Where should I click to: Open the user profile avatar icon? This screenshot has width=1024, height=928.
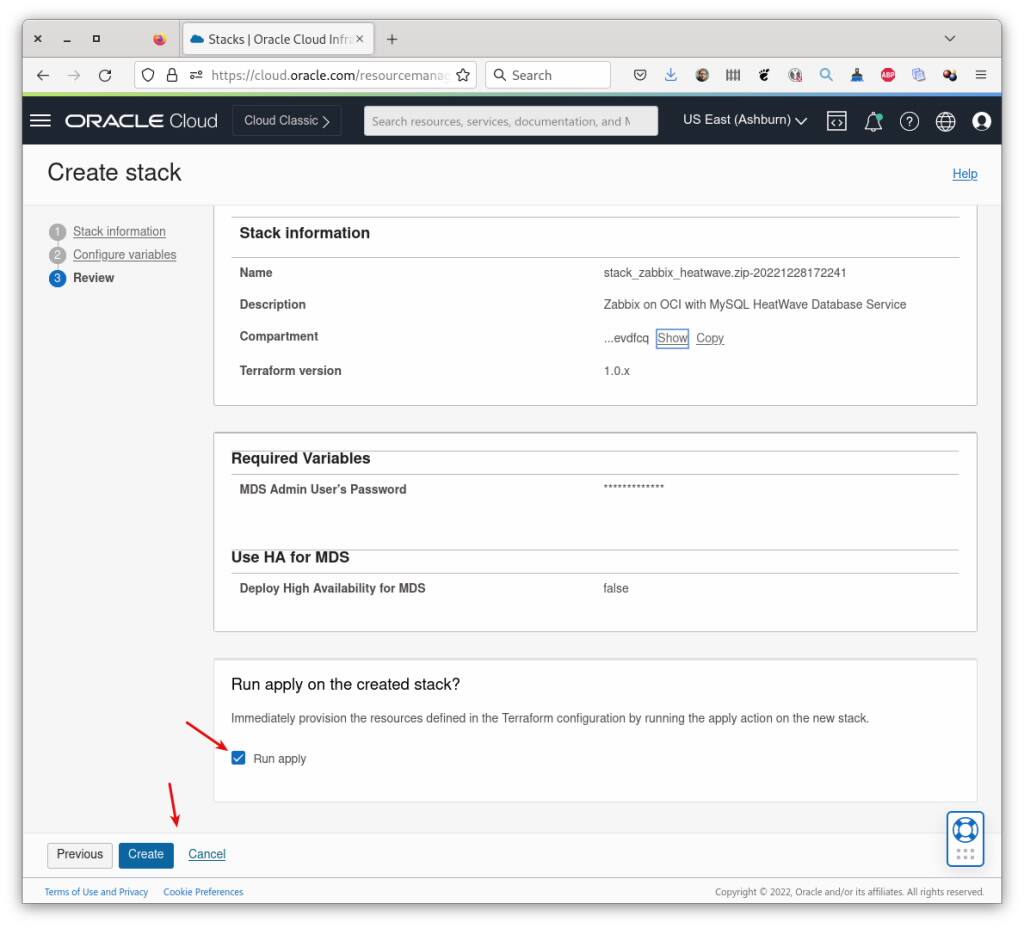(981, 121)
